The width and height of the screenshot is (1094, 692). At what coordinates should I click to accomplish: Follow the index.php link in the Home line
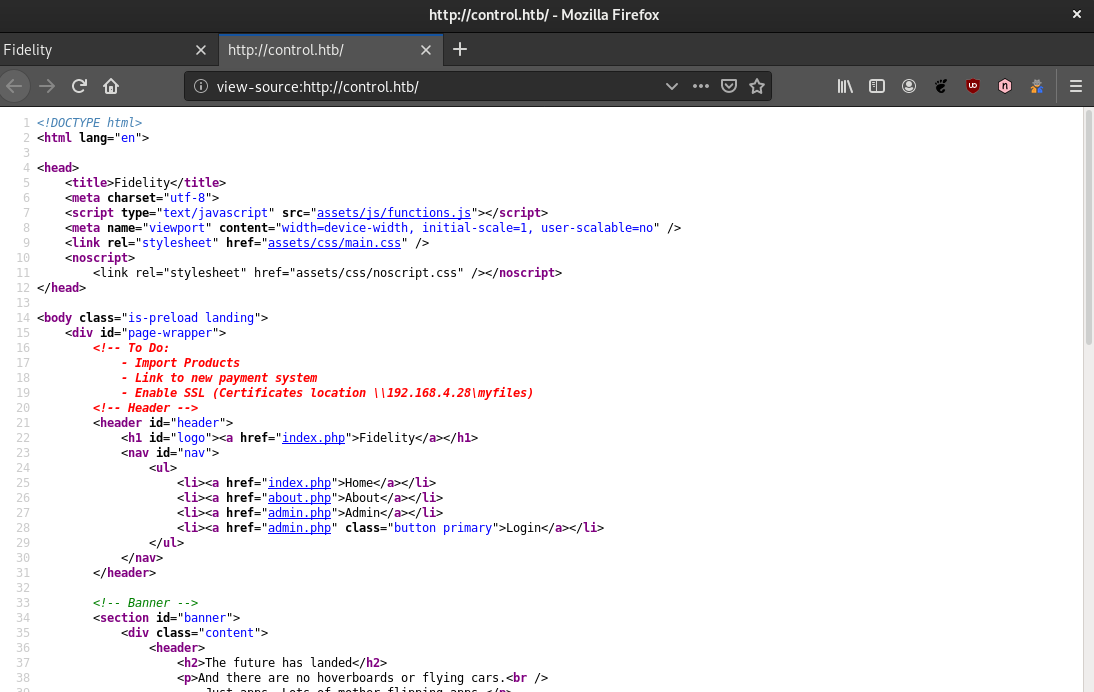click(299, 483)
